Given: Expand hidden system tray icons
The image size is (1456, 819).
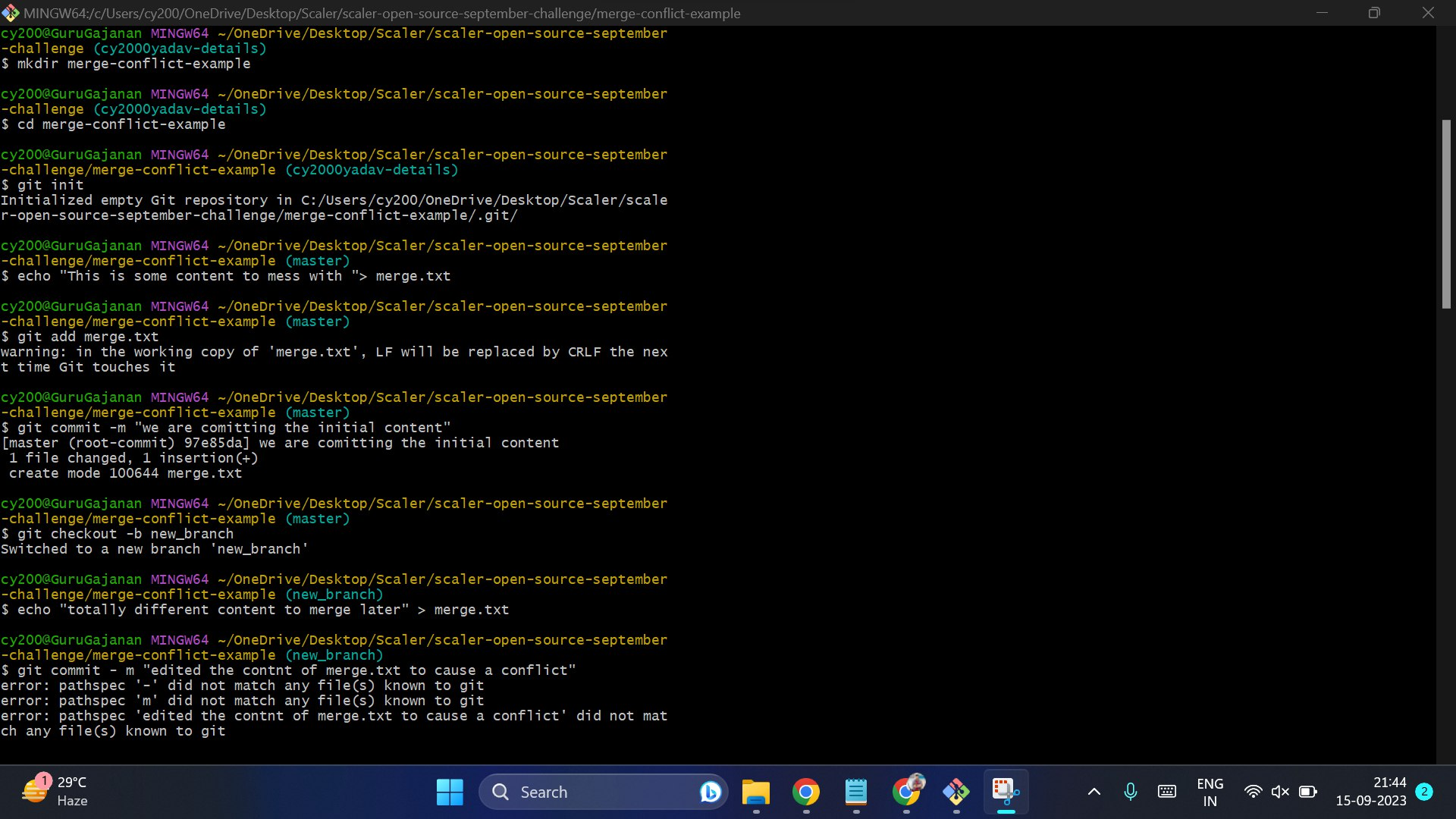Looking at the screenshot, I should [1094, 791].
